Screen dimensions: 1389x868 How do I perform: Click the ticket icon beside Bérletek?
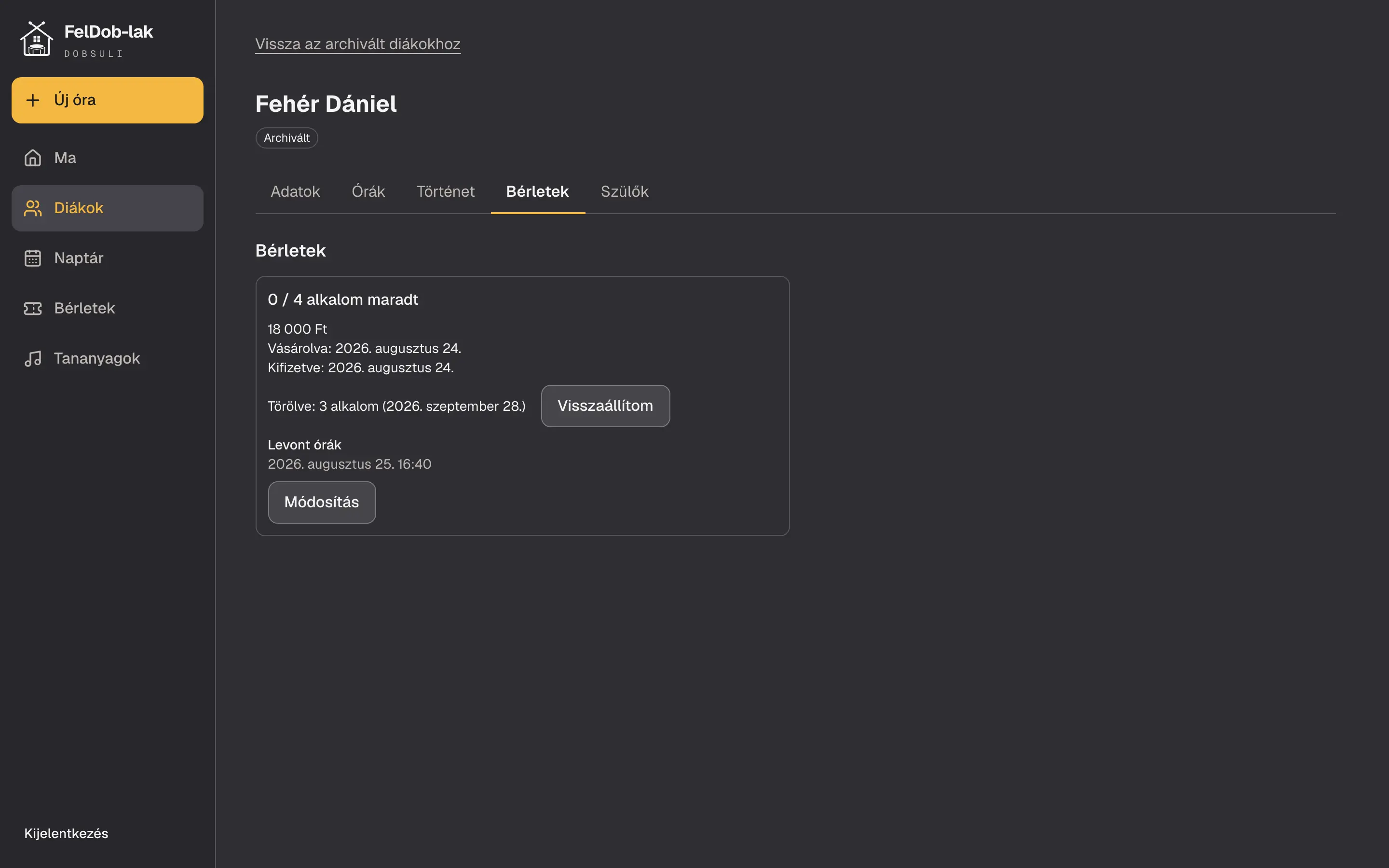[33, 308]
